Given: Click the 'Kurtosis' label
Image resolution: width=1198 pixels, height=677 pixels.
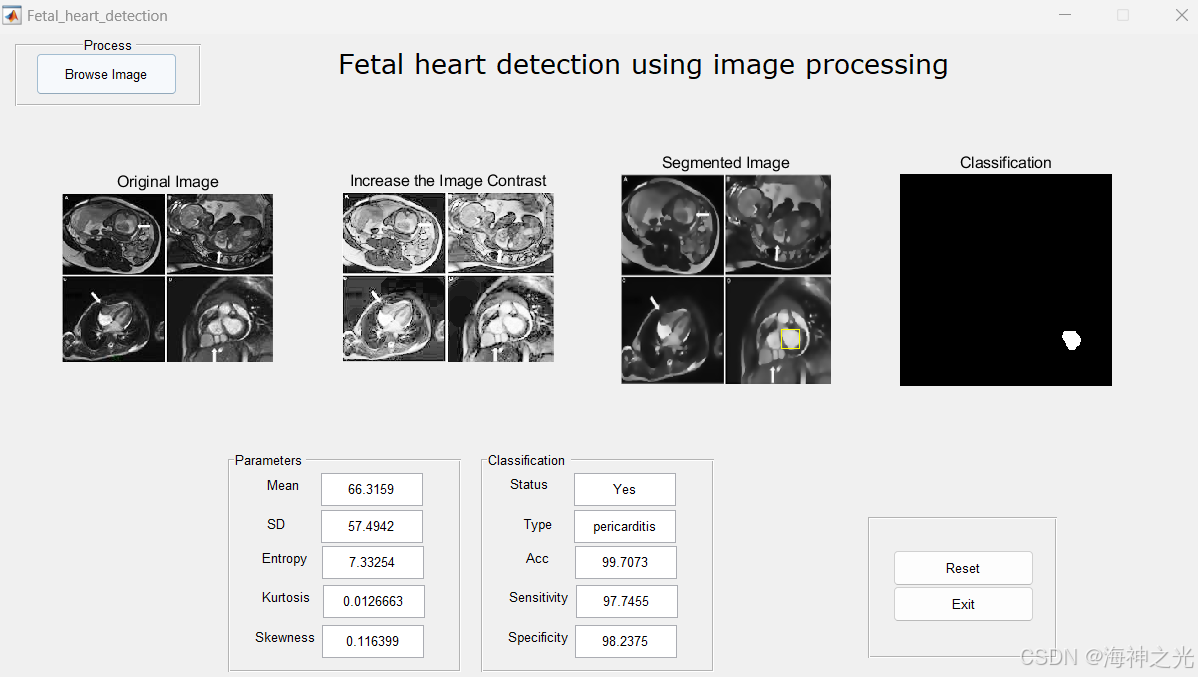Looking at the screenshot, I should point(286,598).
